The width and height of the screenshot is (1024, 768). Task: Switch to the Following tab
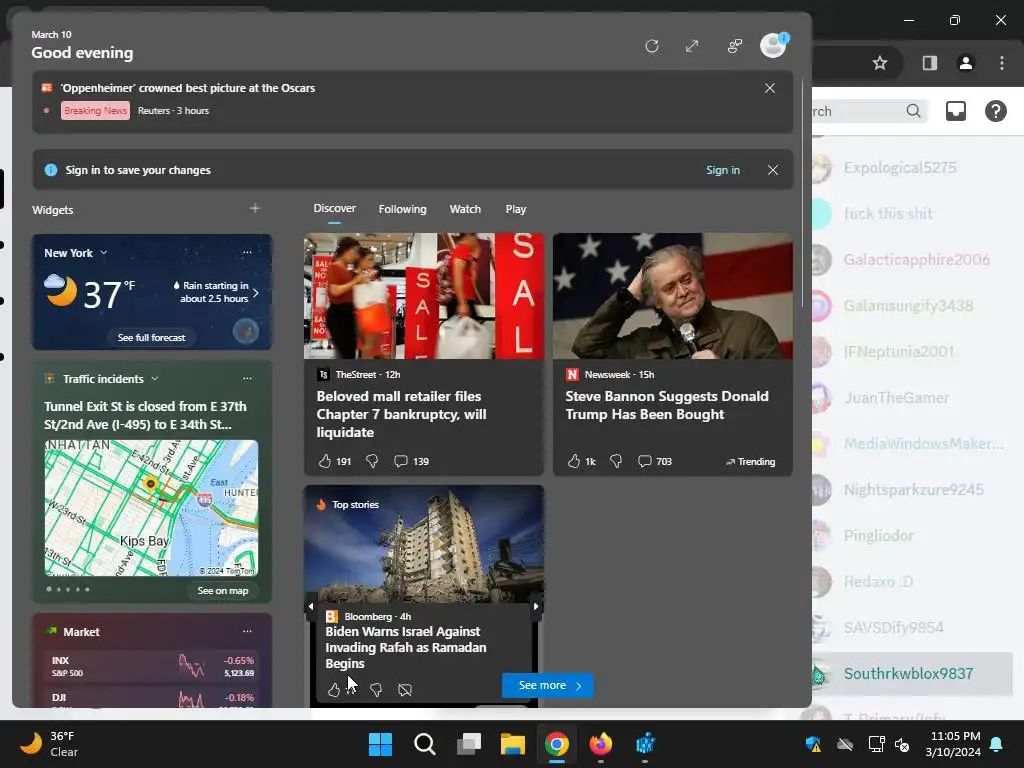pos(402,209)
